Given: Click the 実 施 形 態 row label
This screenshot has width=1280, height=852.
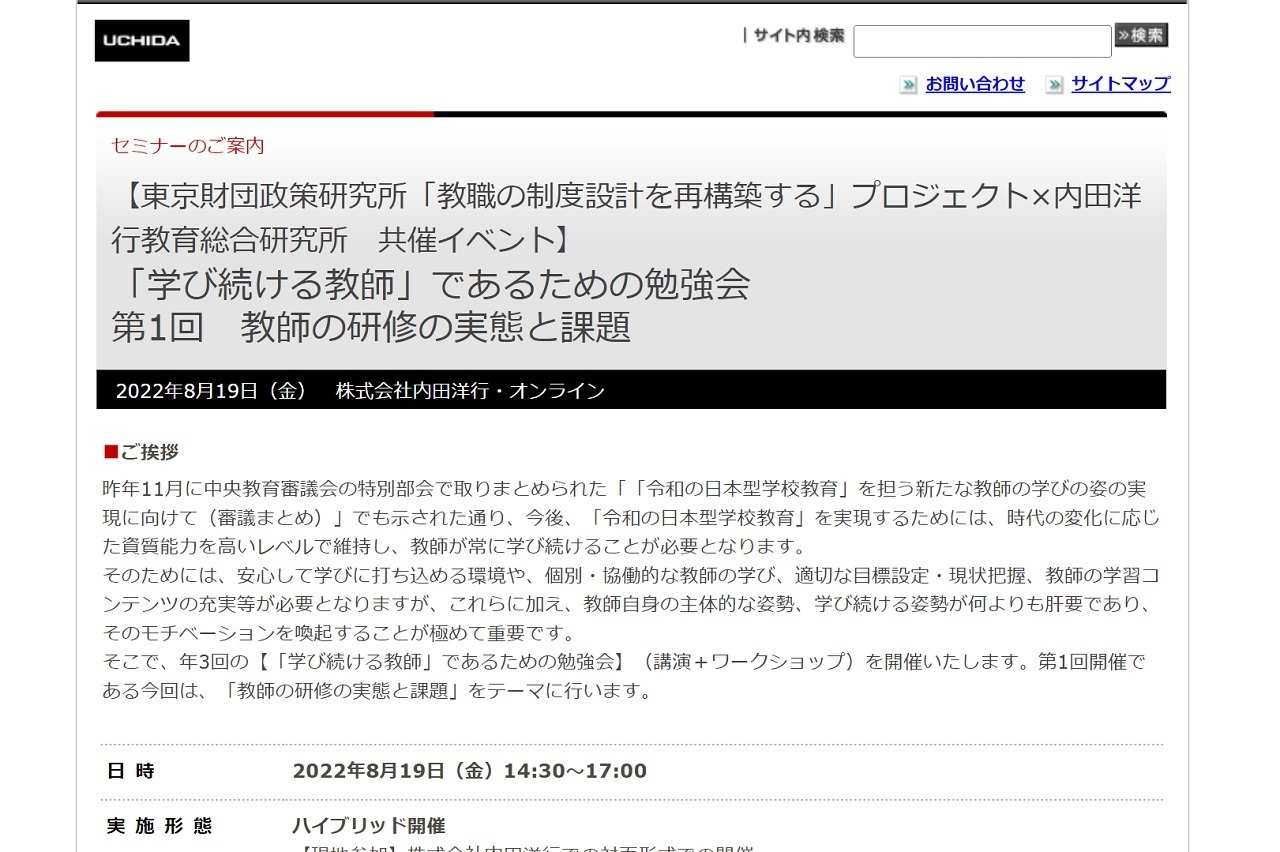Looking at the screenshot, I should click(159, 826).
